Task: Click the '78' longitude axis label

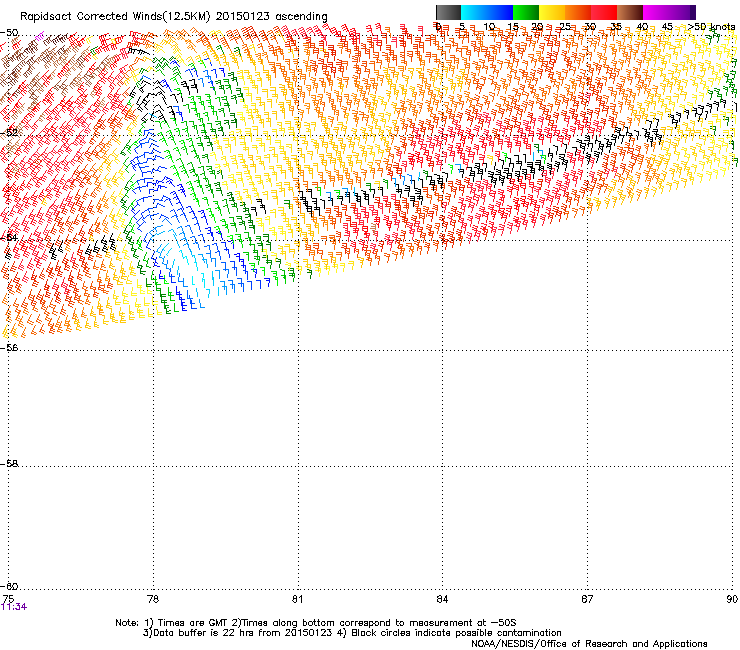Action: [153, 599]
